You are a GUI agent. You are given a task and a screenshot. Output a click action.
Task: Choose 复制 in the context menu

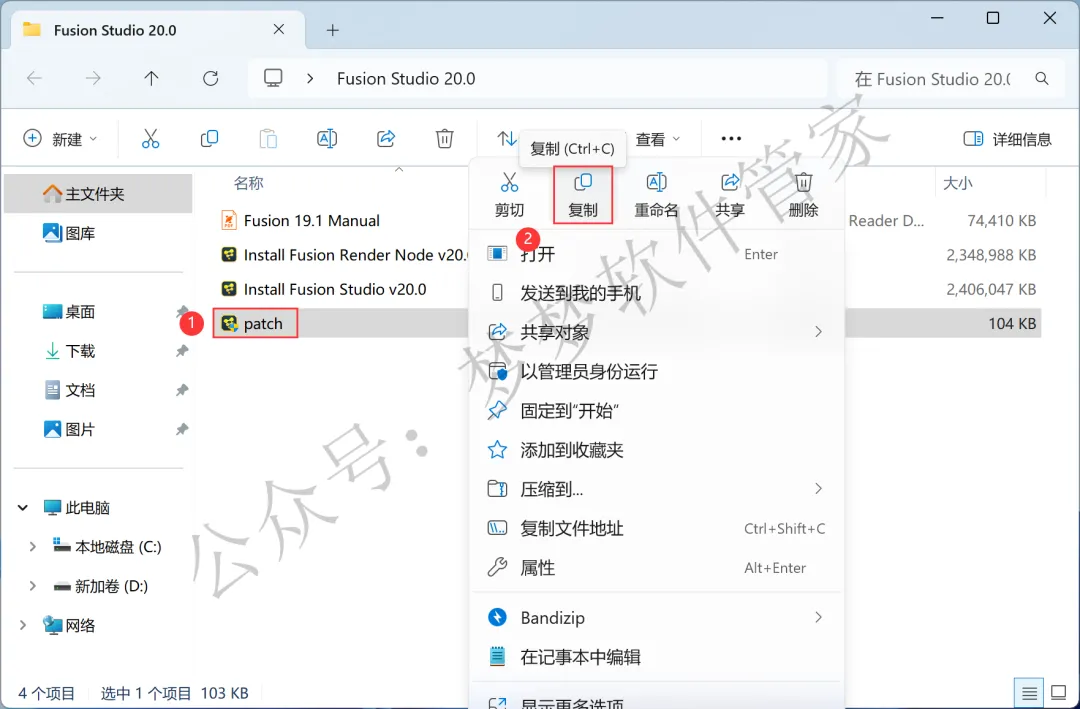(x=583, y=196)
